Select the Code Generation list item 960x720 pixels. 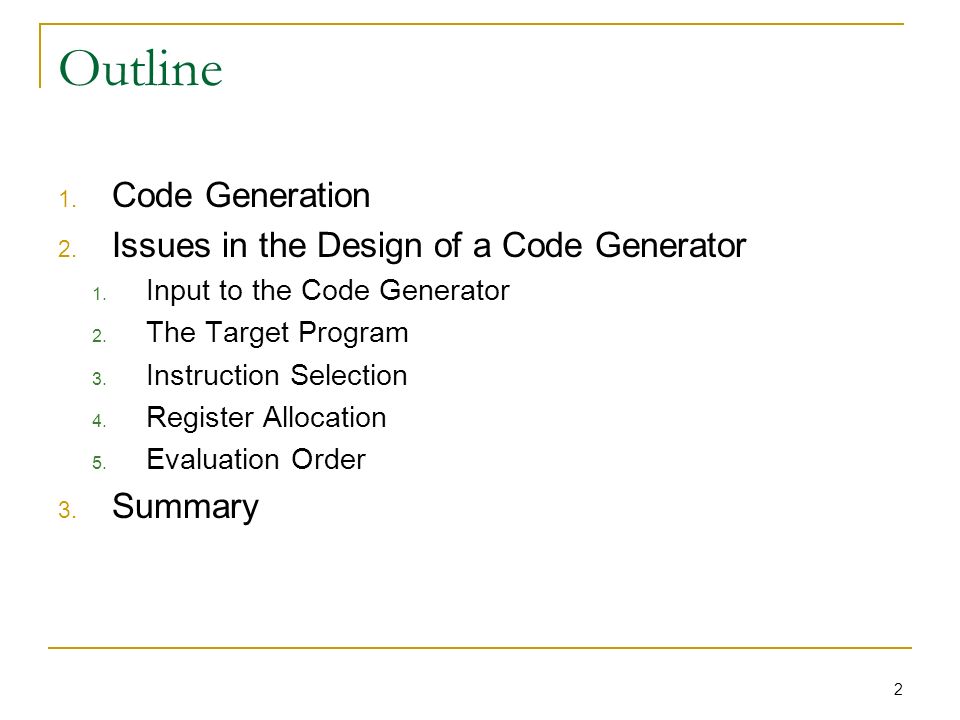tap(241, 196)
